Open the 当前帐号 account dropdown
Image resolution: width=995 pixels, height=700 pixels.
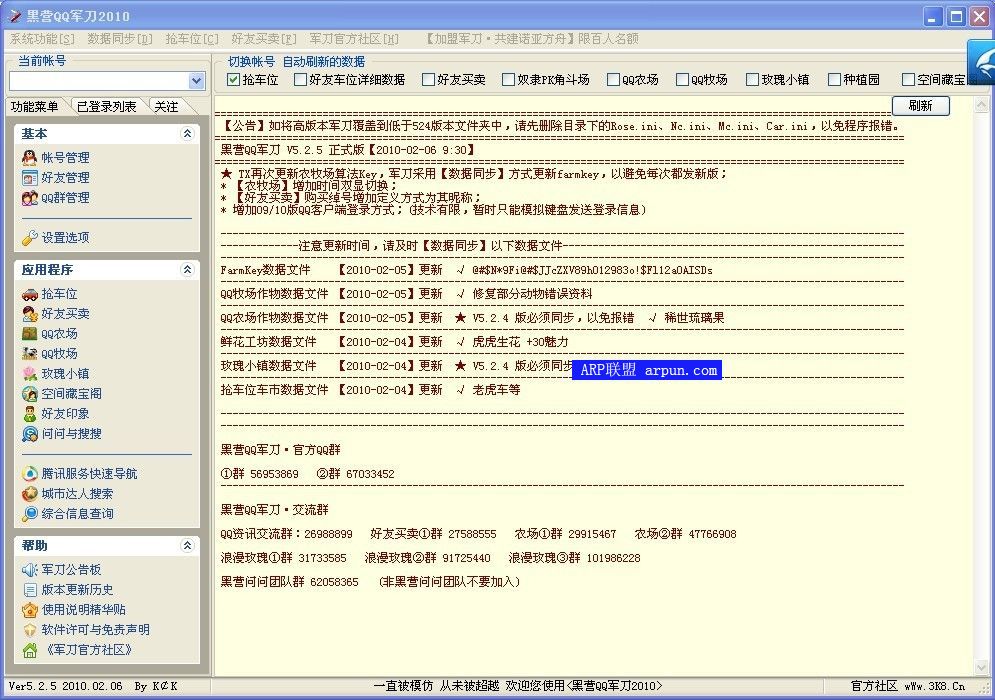pyautogui.click(x=198, y=81)
